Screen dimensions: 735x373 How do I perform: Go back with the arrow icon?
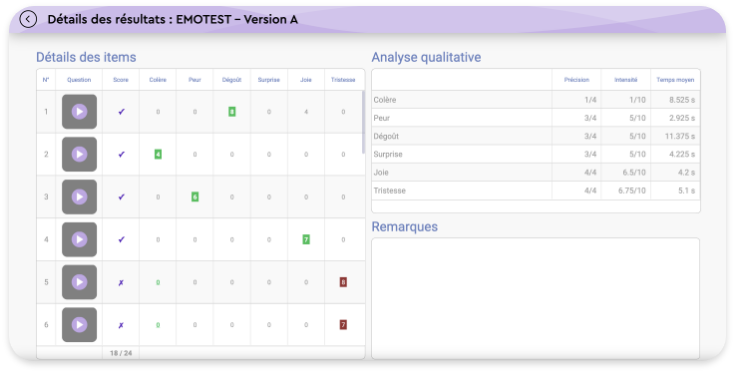click(x=28, y=19)
